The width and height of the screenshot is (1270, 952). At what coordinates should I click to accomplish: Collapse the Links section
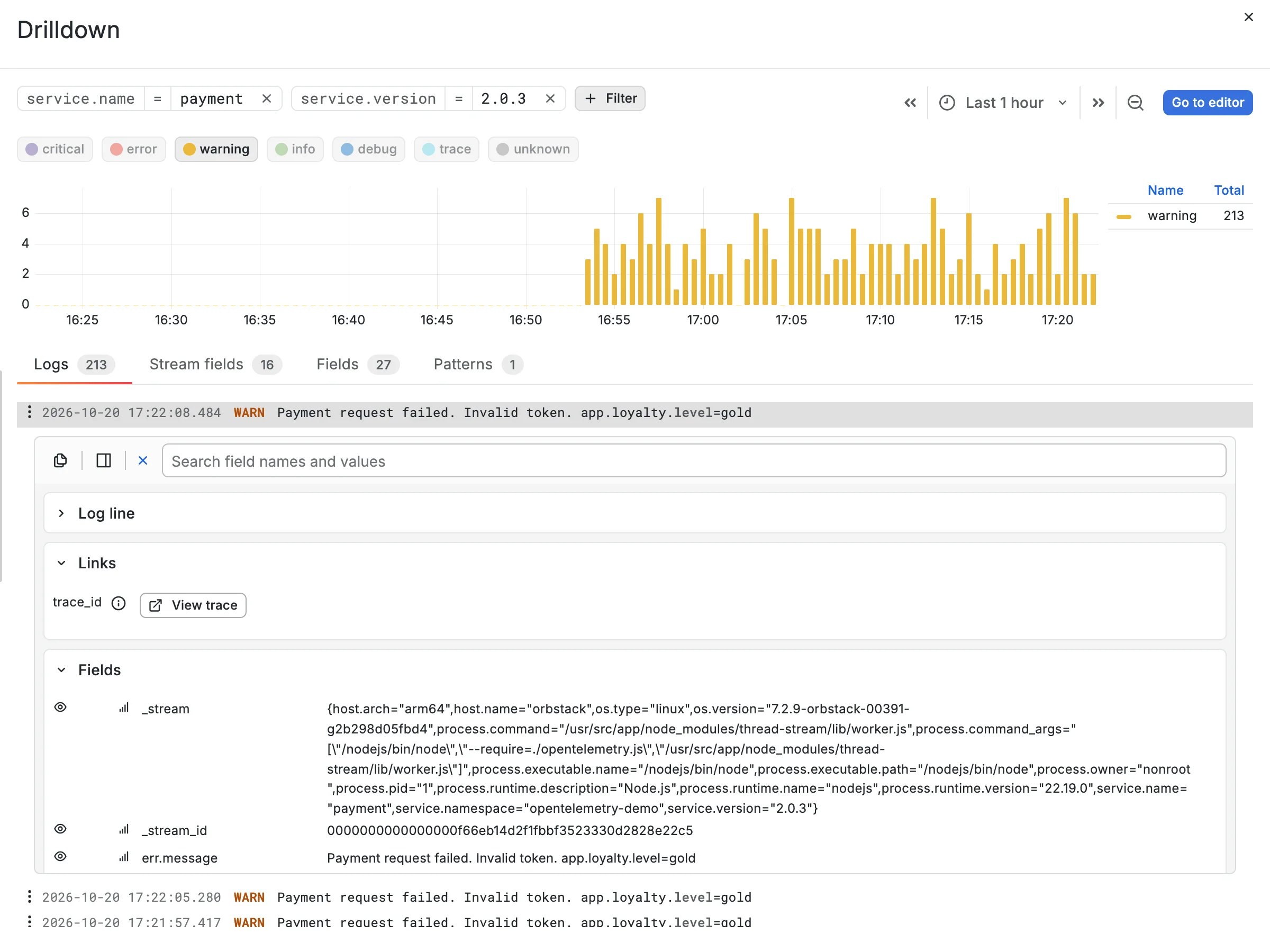coord(61,563)
